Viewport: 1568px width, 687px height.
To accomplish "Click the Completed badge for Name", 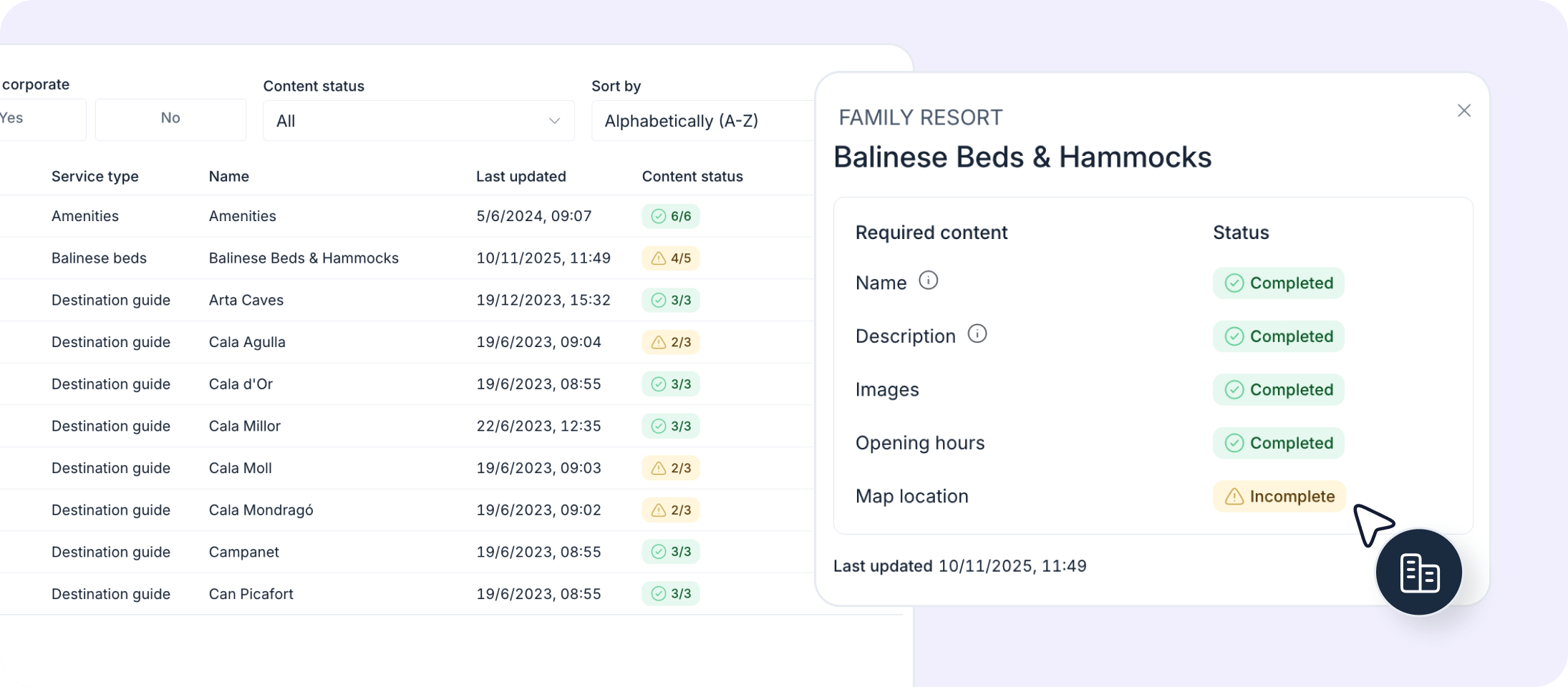I will (1279, 283).
